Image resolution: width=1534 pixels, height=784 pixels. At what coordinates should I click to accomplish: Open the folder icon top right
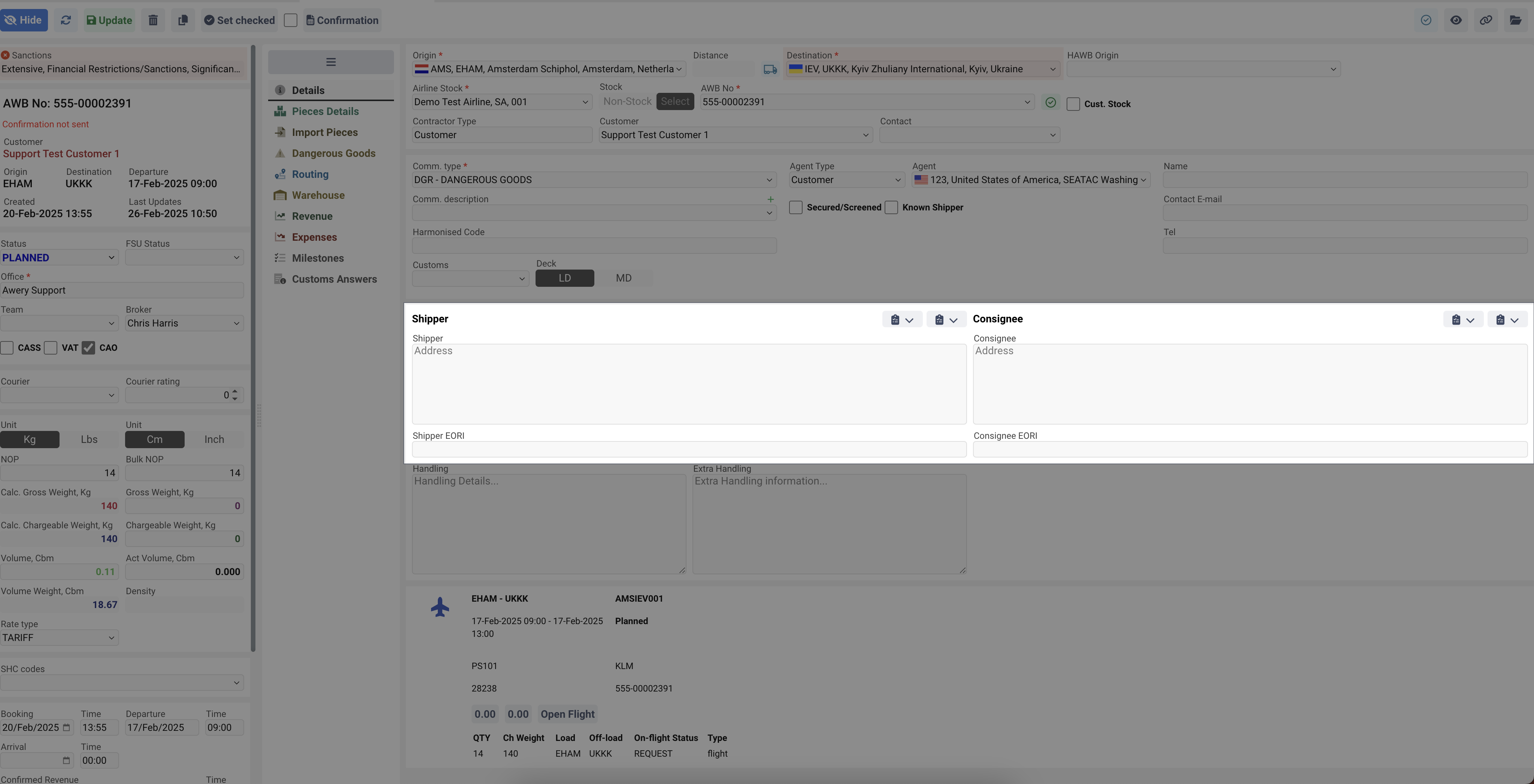coord(1516,20)
